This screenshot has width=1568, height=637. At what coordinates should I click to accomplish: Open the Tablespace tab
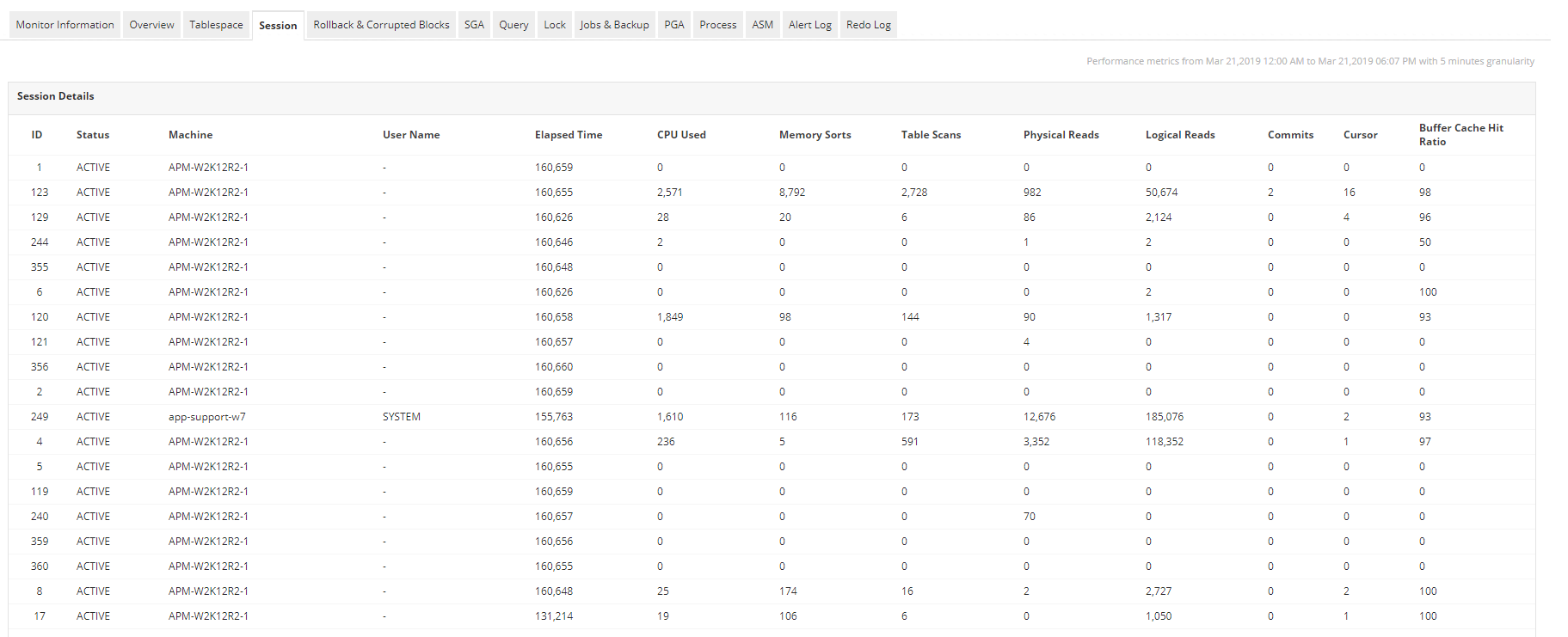[x=216, y=25]
